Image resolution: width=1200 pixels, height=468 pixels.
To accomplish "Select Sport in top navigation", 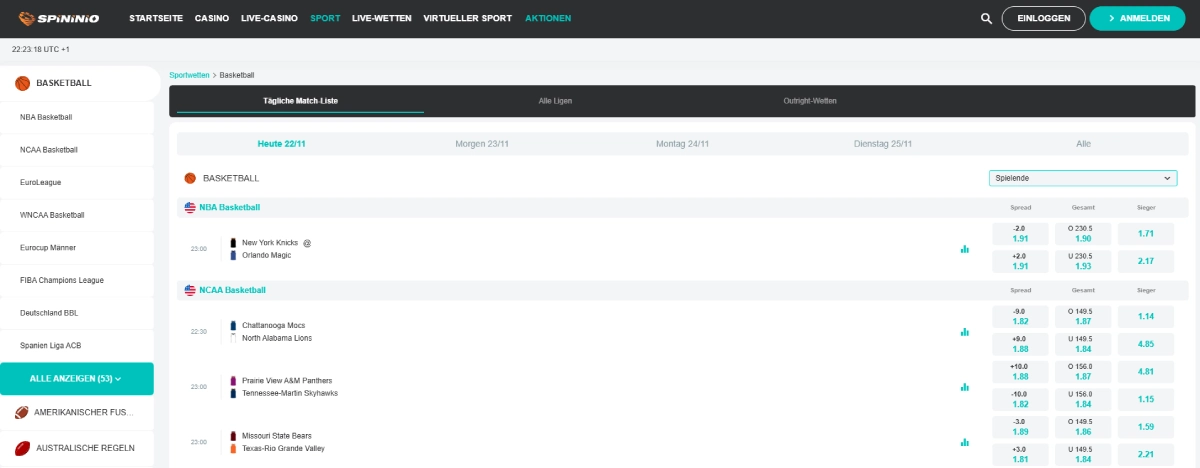I will click(325, 18).
